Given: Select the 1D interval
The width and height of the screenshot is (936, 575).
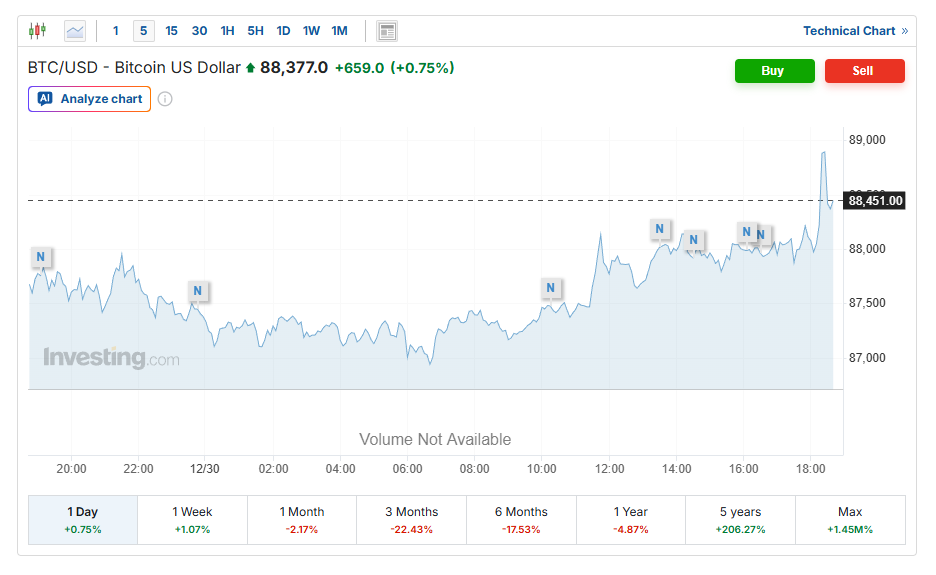Looking at the screenshot, I should [x=283, y=31].
